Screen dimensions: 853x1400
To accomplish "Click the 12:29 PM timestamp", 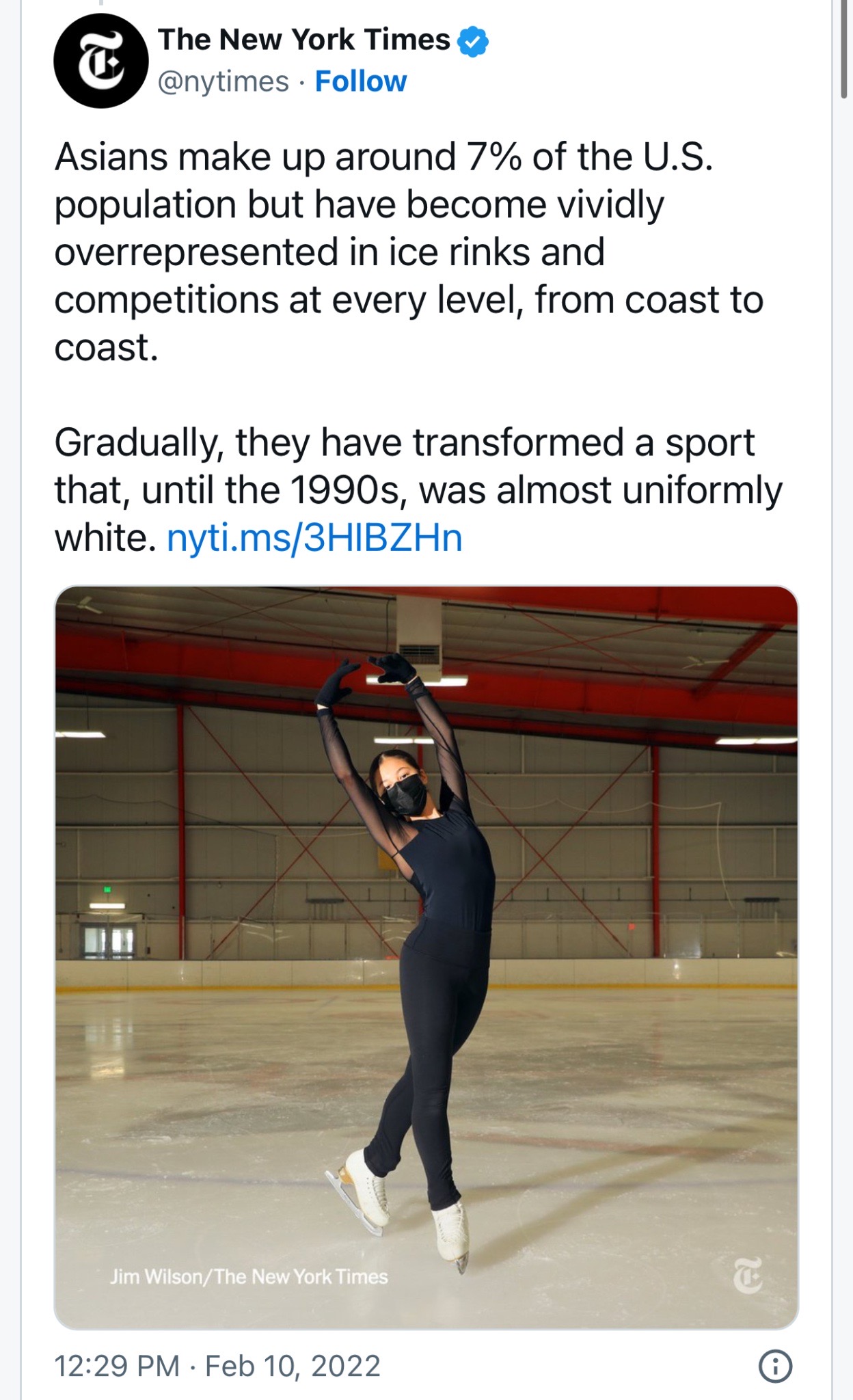I will click(x=117, y=1366).
